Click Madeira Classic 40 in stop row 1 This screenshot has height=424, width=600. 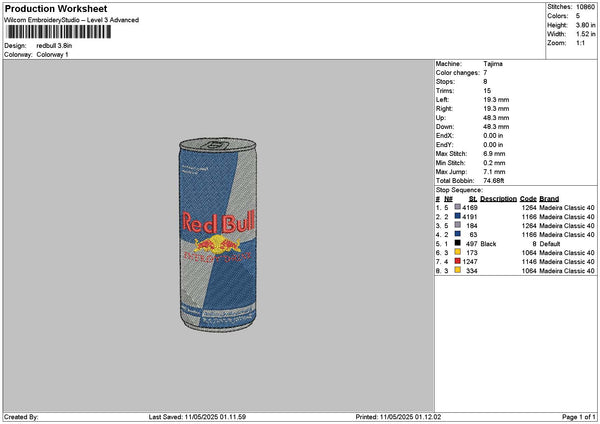[x=567, y=208]
